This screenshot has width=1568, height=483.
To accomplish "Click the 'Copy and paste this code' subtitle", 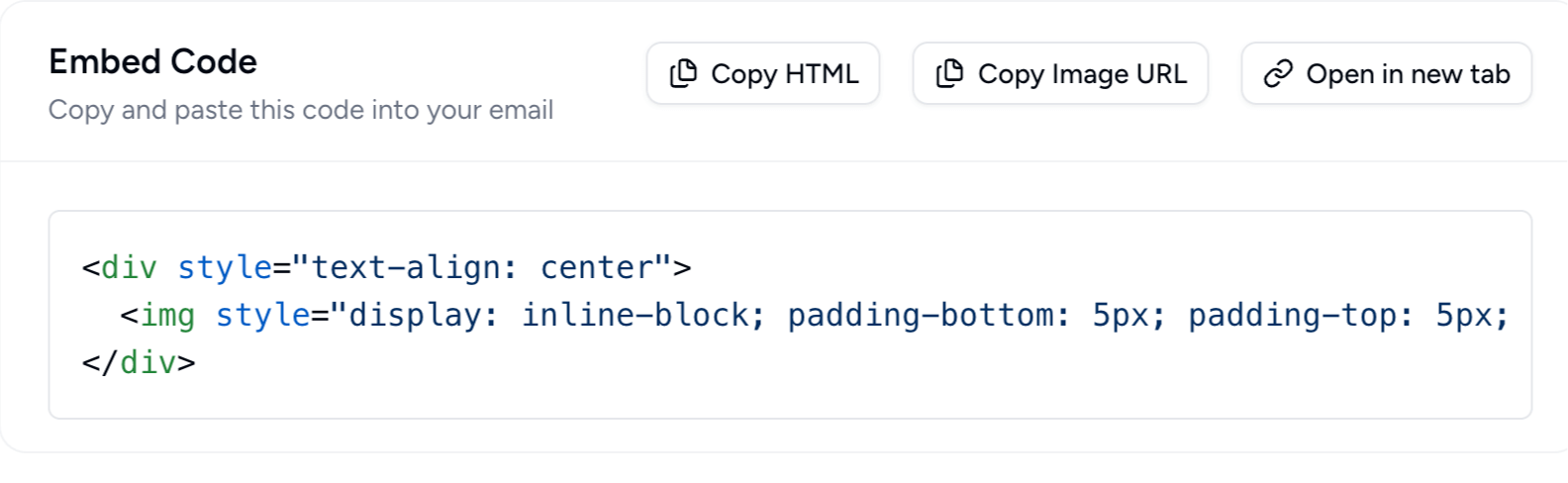I will coord(300,110).
